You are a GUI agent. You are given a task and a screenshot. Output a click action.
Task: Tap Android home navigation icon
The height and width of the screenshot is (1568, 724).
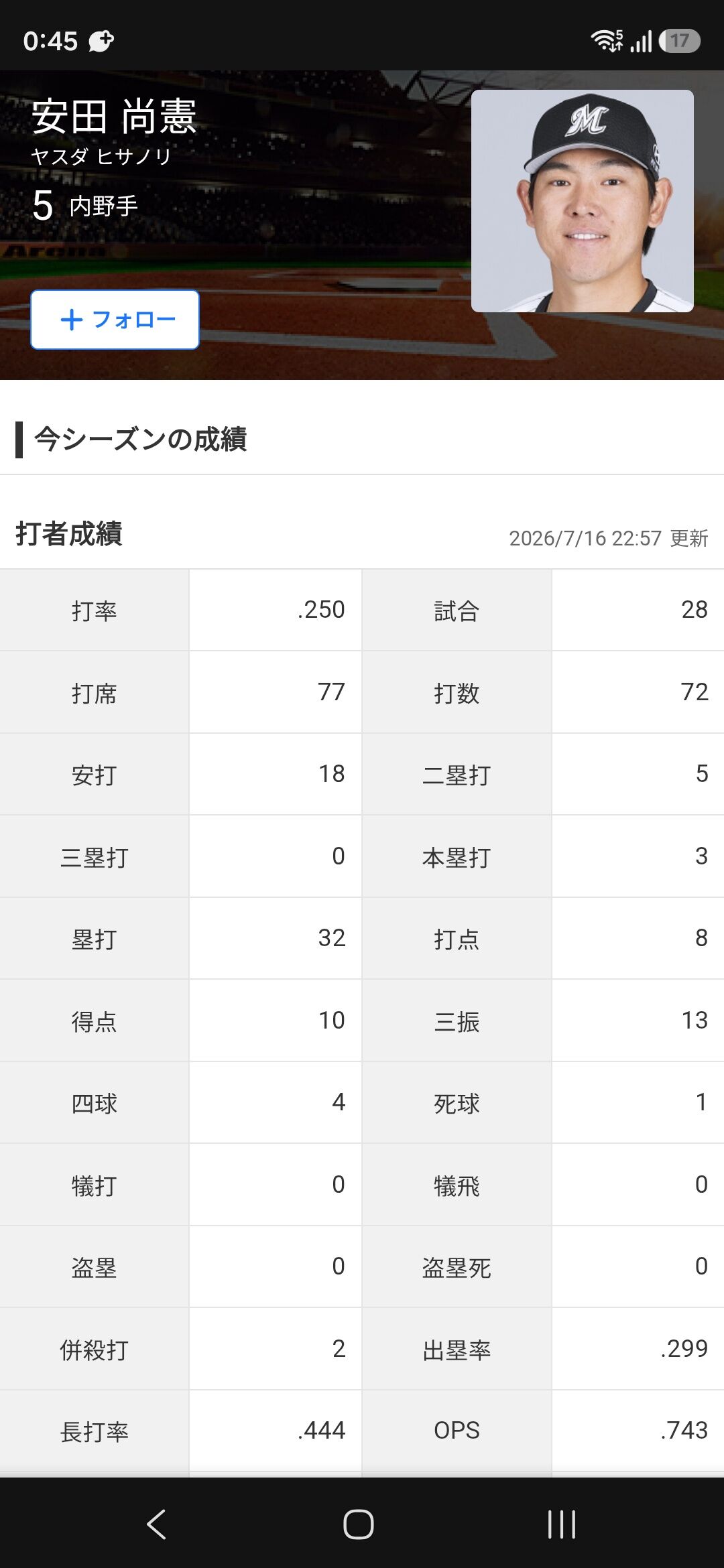pyautogui.click(x=359, y=1524)
